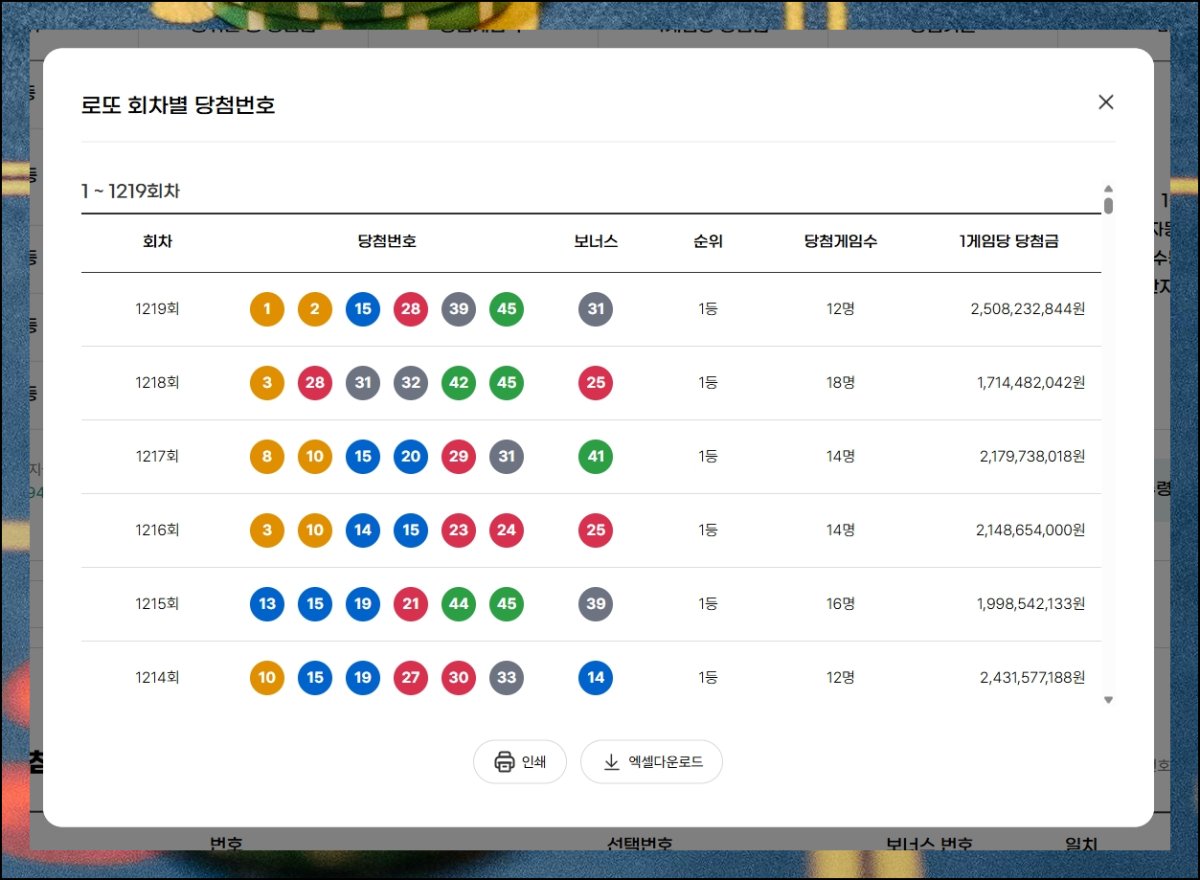The height and width of the screenshot is (880, 1200).
Task: Click ball 30 in row 1214회
Action: [x=459, y=678]
